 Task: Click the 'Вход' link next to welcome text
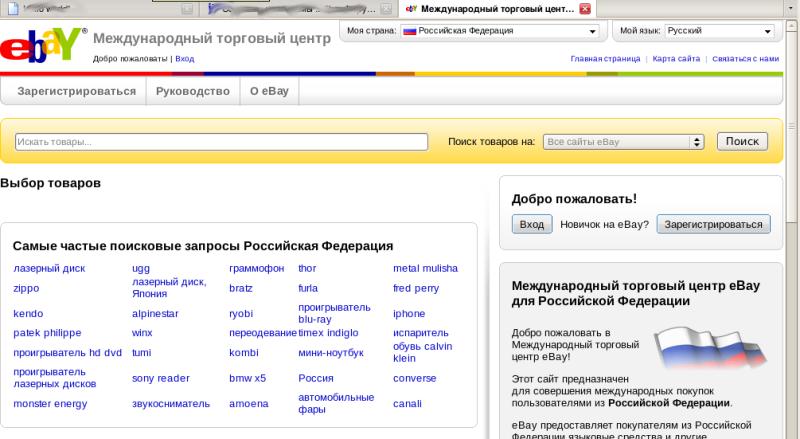click(x=185, y=59)
